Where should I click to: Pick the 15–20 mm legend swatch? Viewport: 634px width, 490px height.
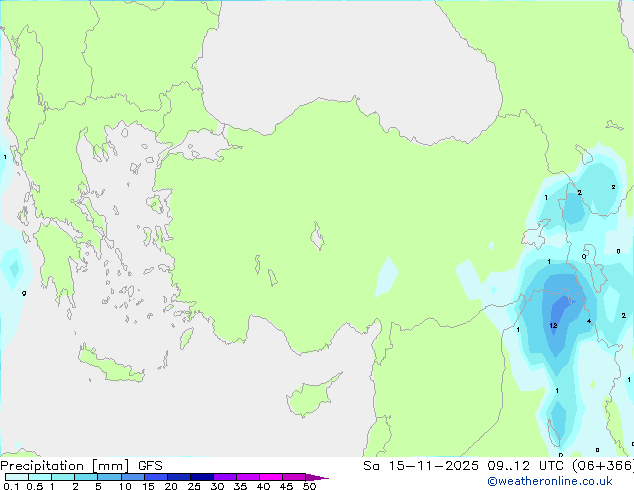[x=156, y=477]
